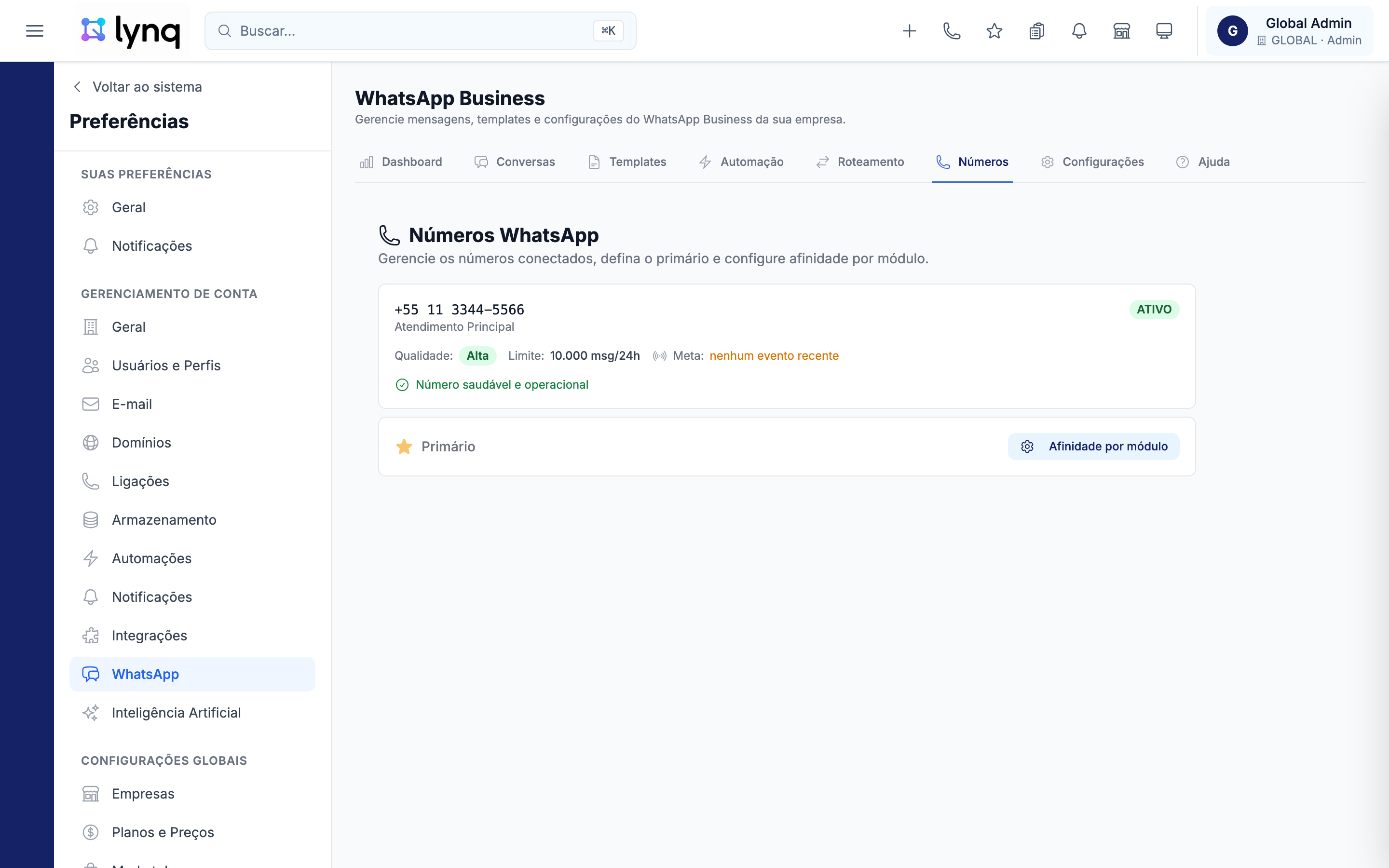This screenshot has height=868, width=1389.
Task: Open Planos e Preços settings
Action: click(192, 832)
